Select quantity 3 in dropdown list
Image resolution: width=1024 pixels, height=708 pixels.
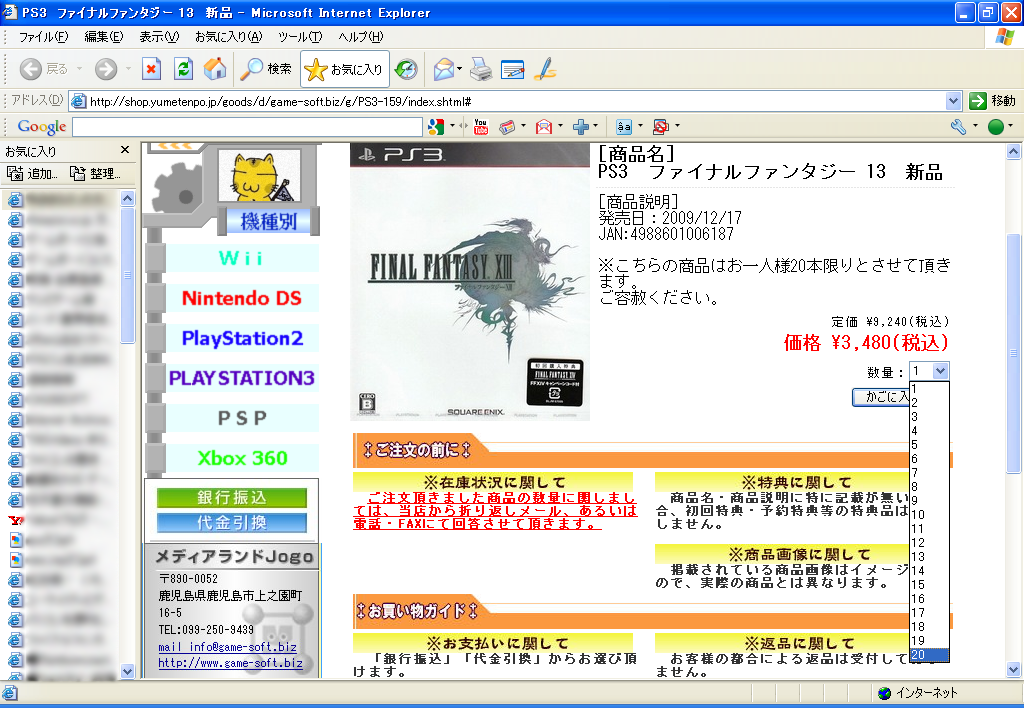(x=929, y=417)
